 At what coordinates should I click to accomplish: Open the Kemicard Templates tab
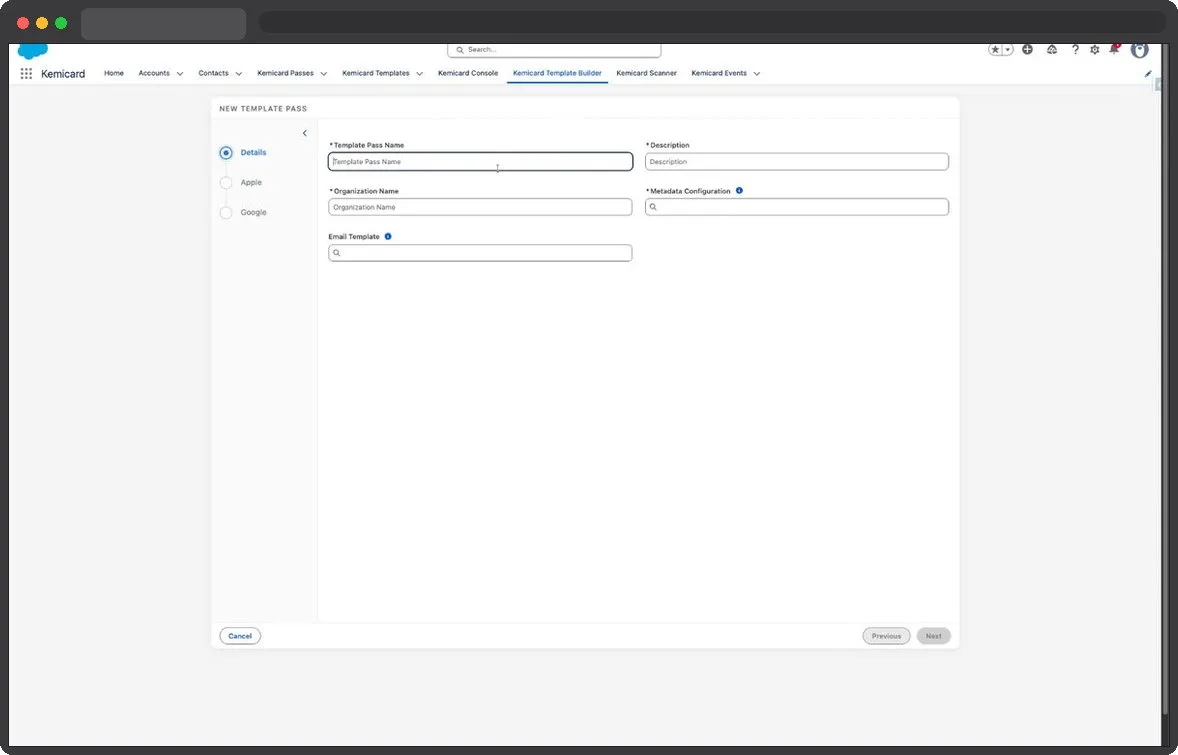click(x=376, y=74)
